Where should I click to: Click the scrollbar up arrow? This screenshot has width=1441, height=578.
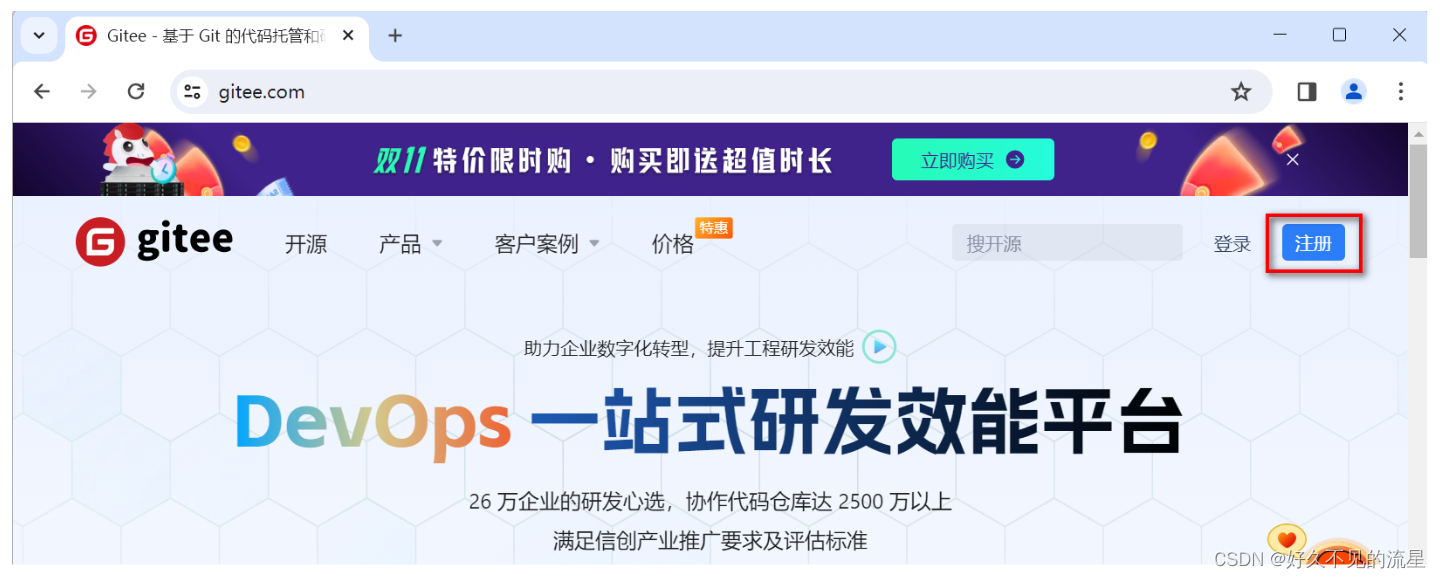point(1418,133)
